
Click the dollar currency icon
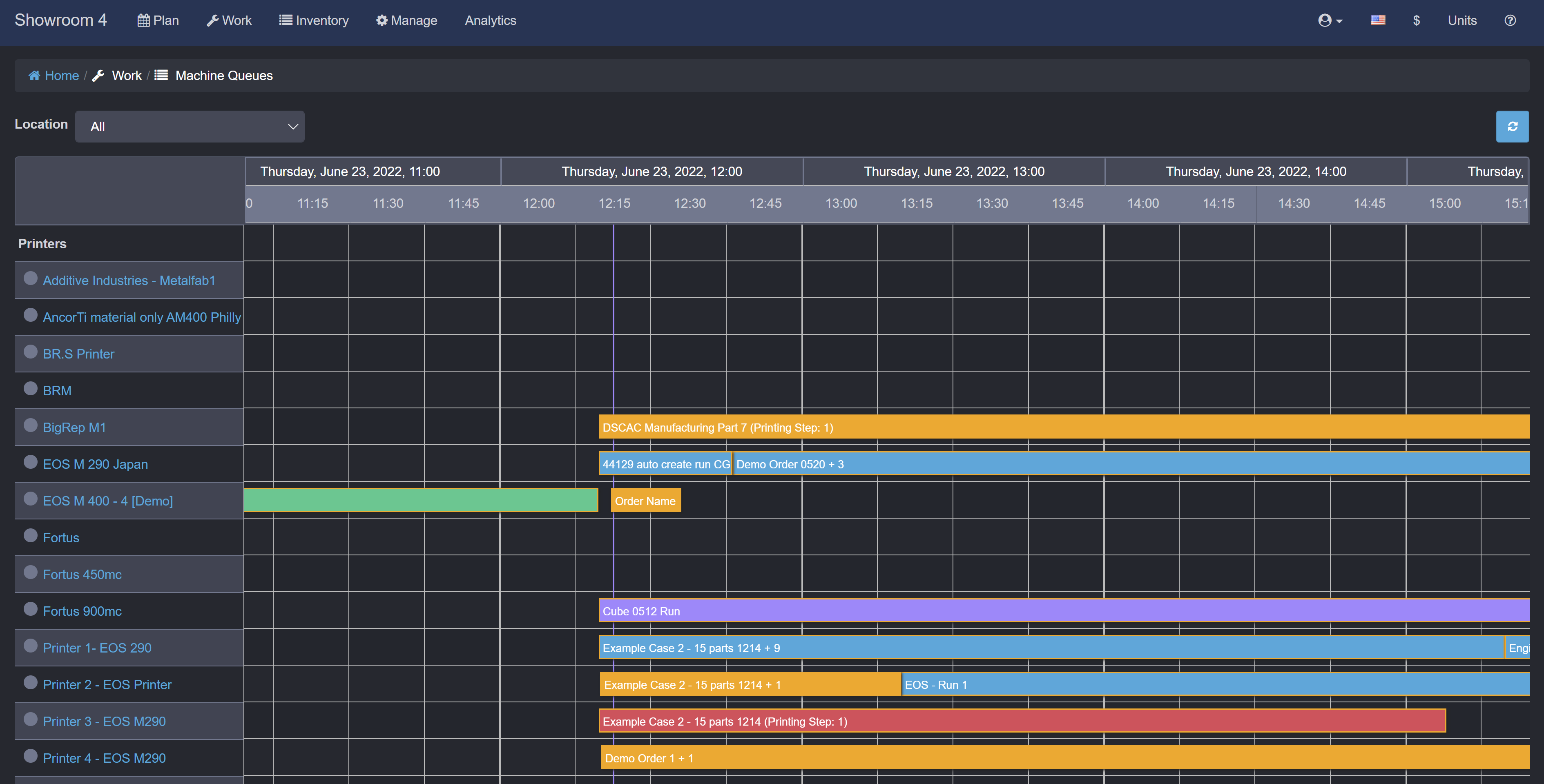(x=1416, y=20)
